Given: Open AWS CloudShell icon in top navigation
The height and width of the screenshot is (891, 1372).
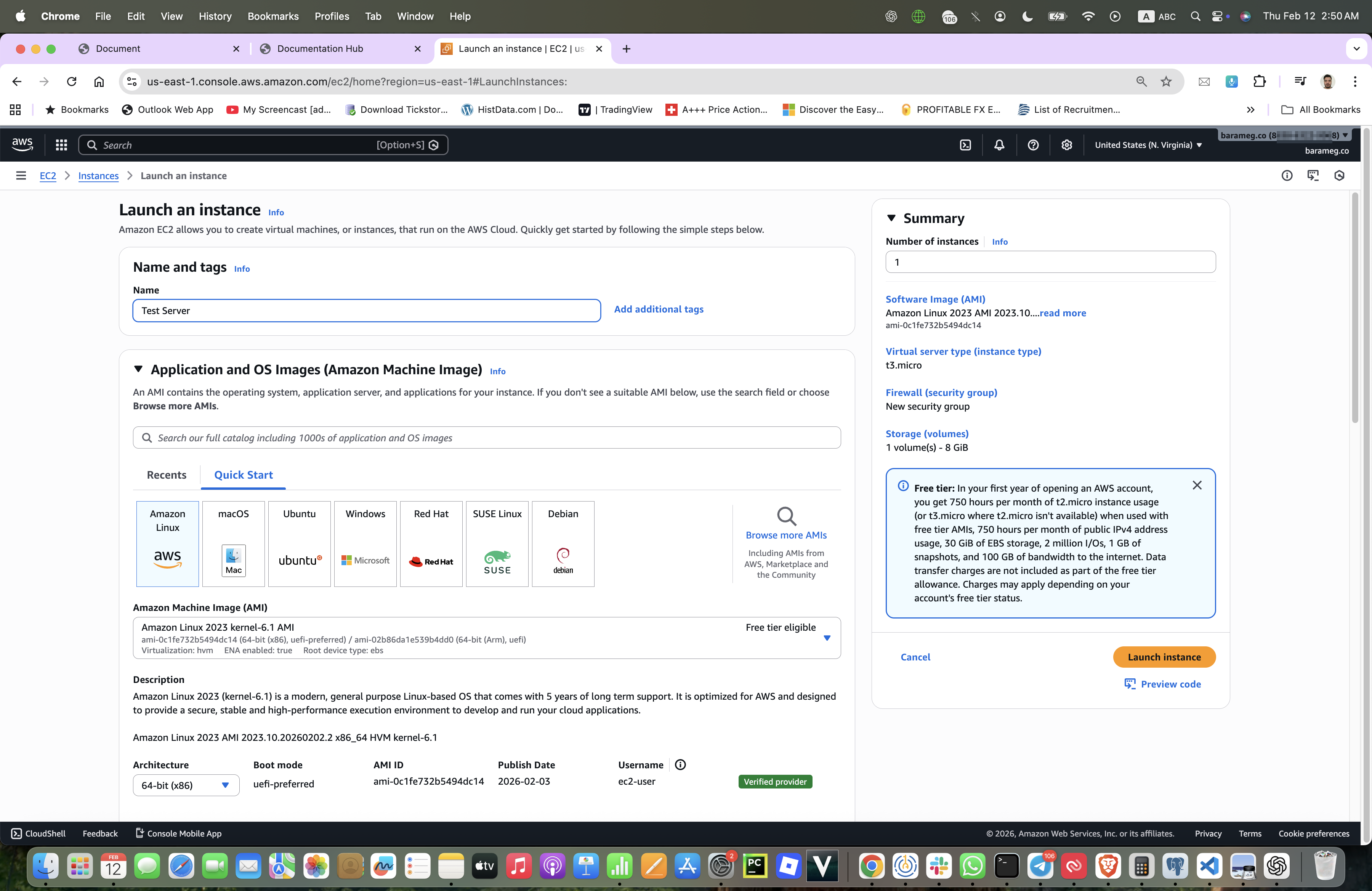Looking at the screenshot, I should coord(966,145).
